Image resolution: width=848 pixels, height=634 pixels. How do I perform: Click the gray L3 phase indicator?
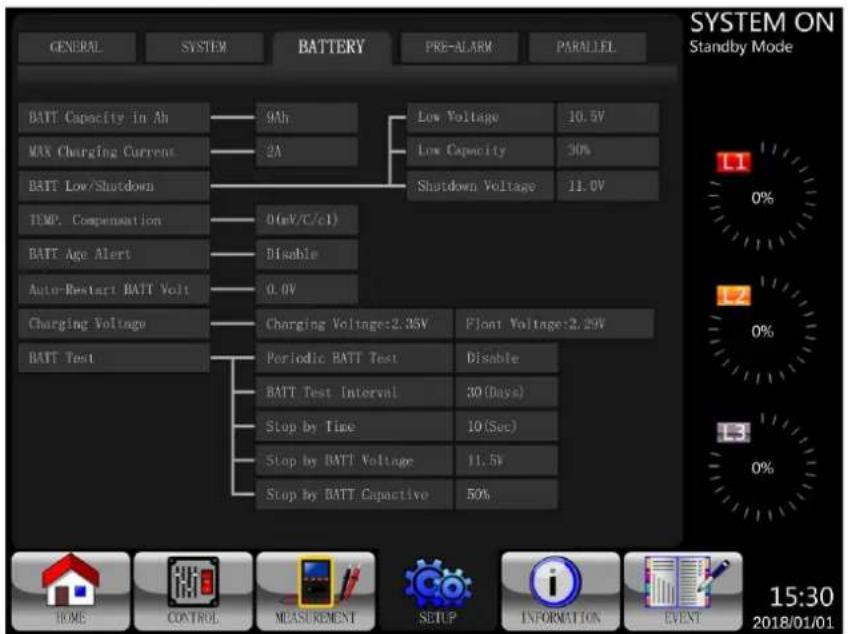(x=733, y=432)
